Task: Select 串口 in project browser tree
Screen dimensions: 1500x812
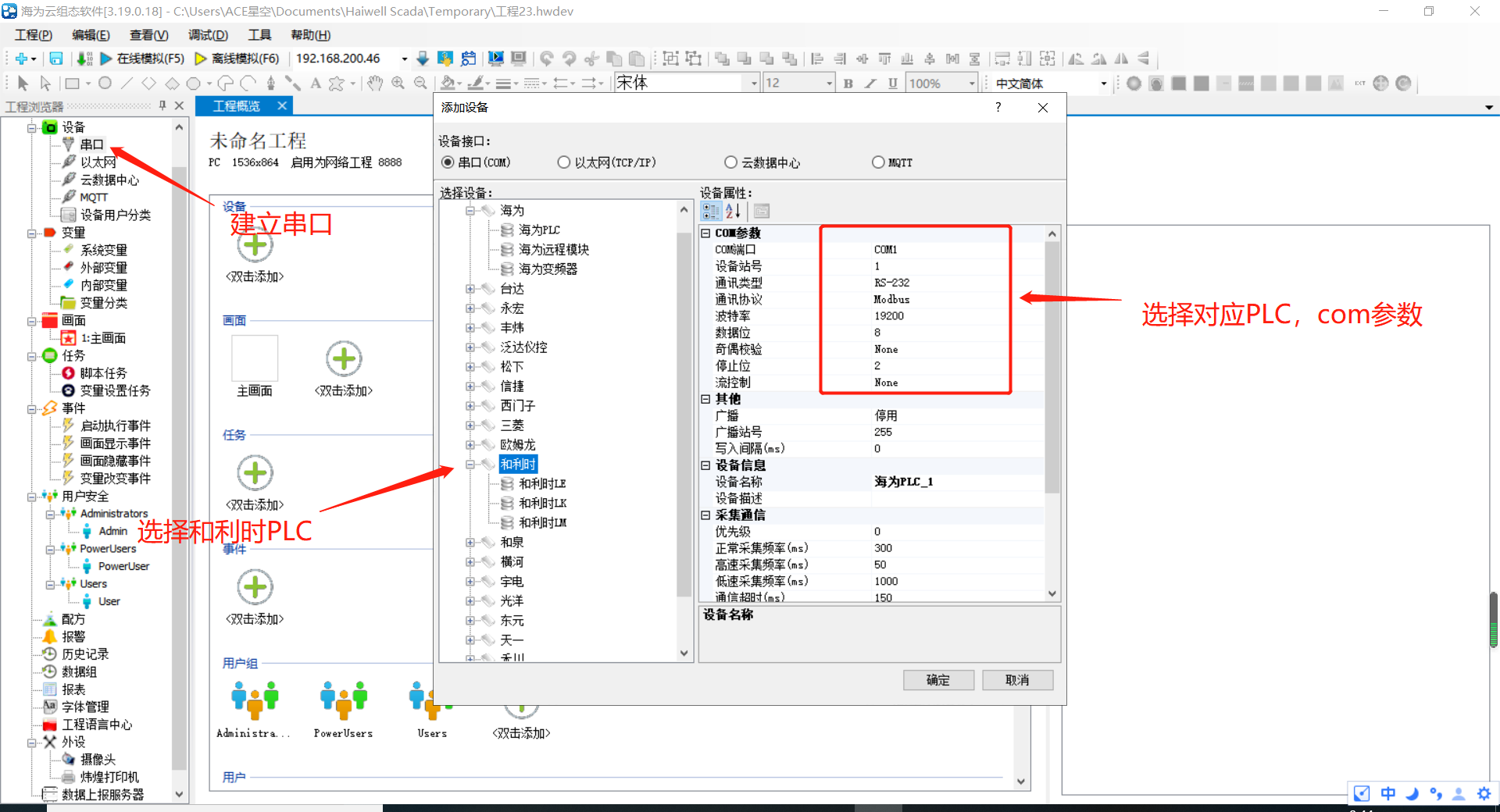Action: (x=91, y=144)
